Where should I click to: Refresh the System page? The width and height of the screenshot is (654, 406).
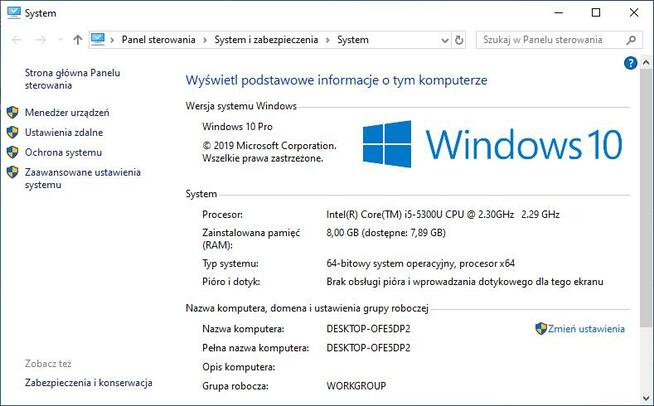pyautogui.click(x=459, y=40)
